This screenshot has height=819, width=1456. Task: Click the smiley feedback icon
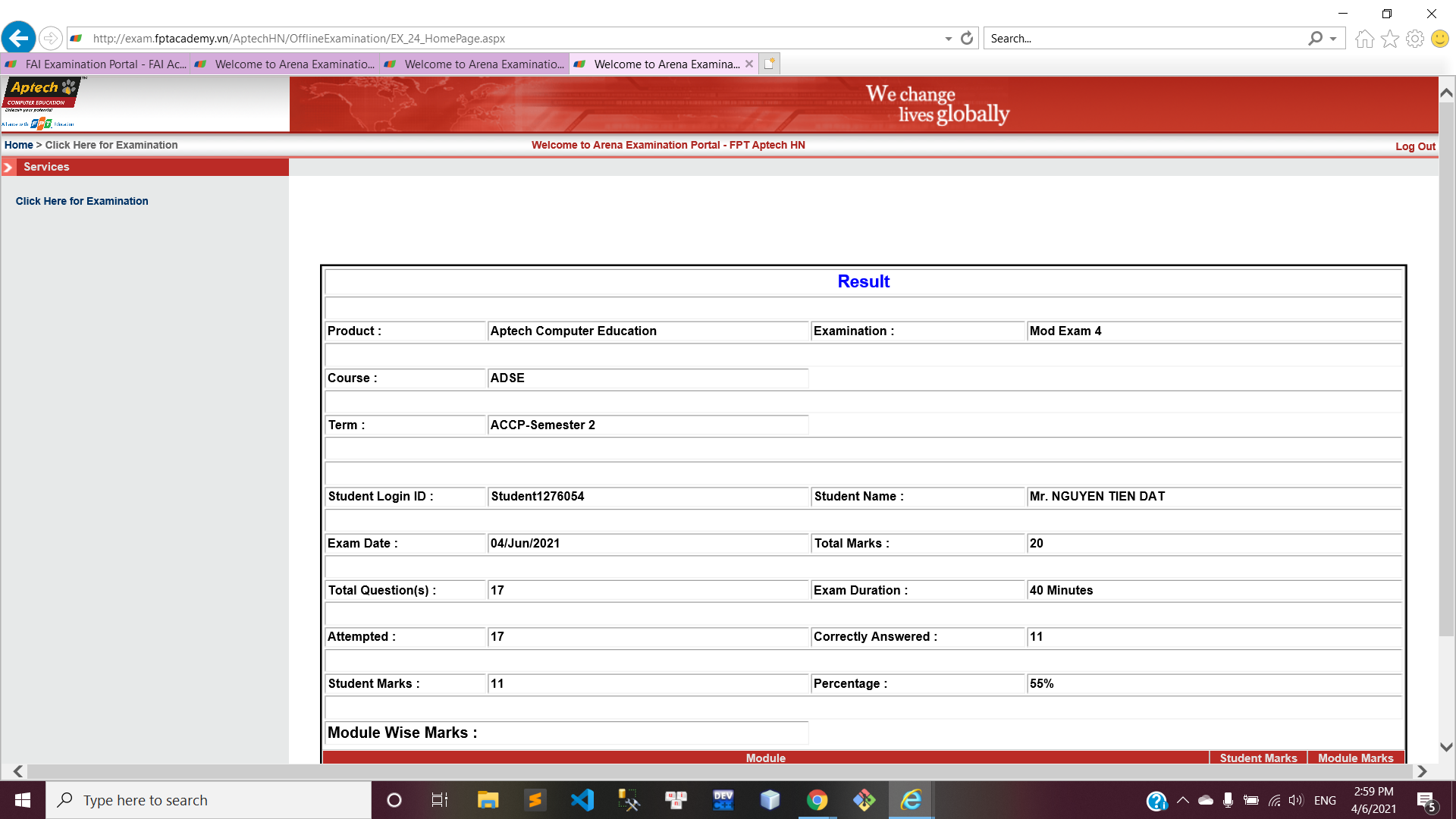(x=1439, y=39)
